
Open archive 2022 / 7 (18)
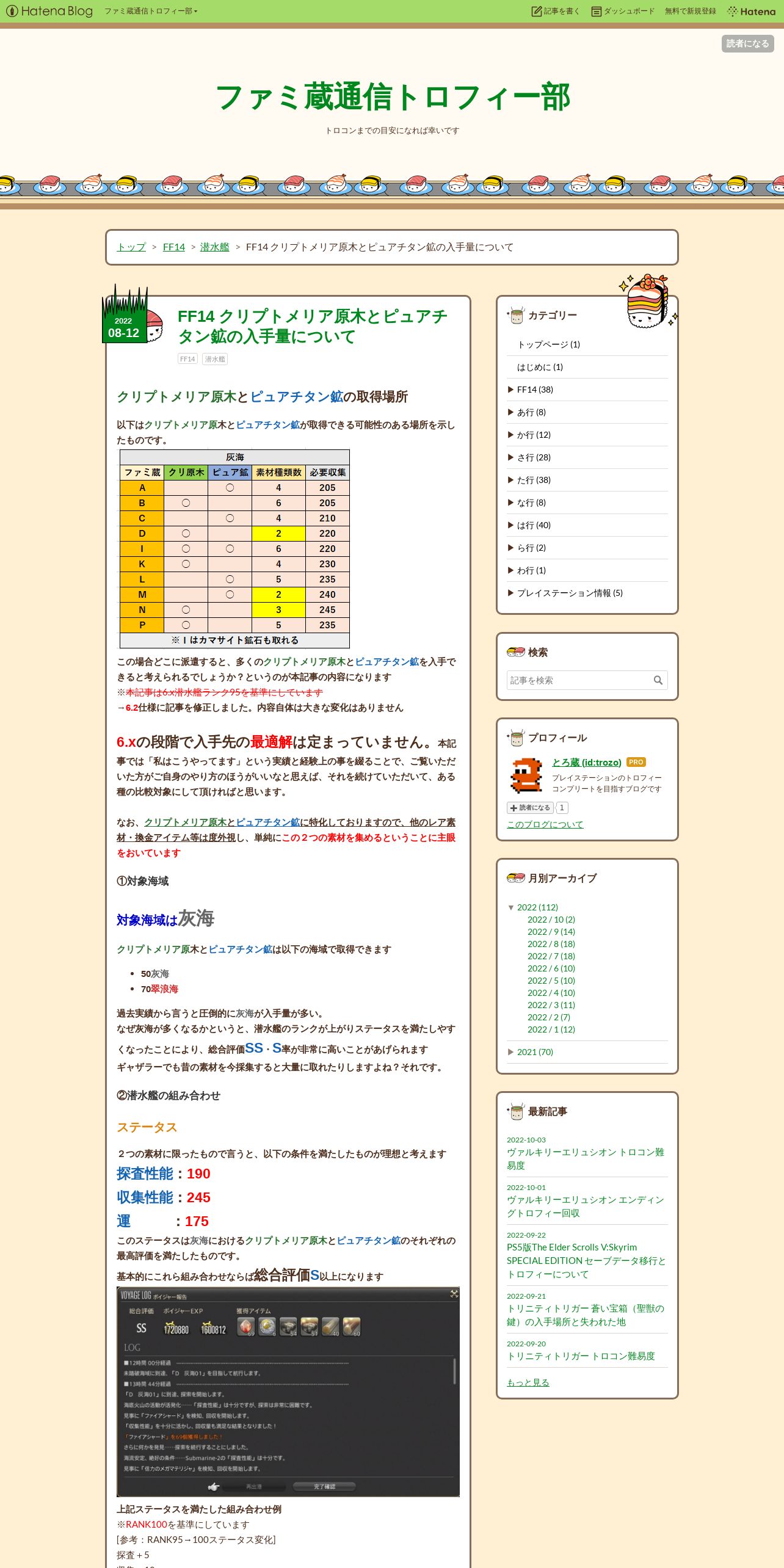pyautogui.click(x=551, y=956)
